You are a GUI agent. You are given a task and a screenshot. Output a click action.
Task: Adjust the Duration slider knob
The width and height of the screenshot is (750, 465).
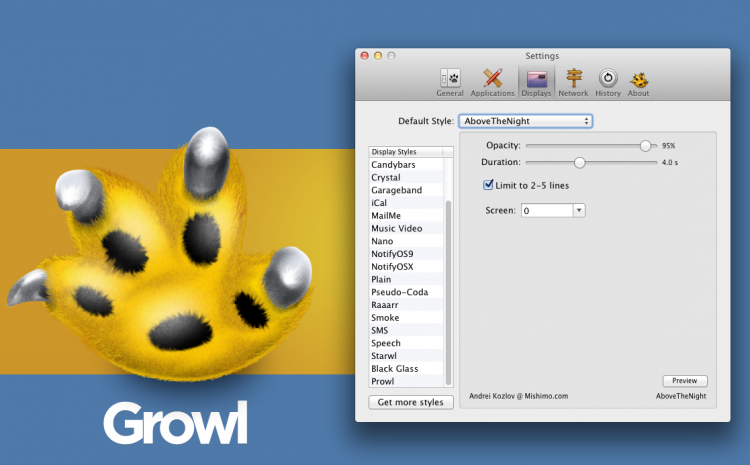[579, 163]
